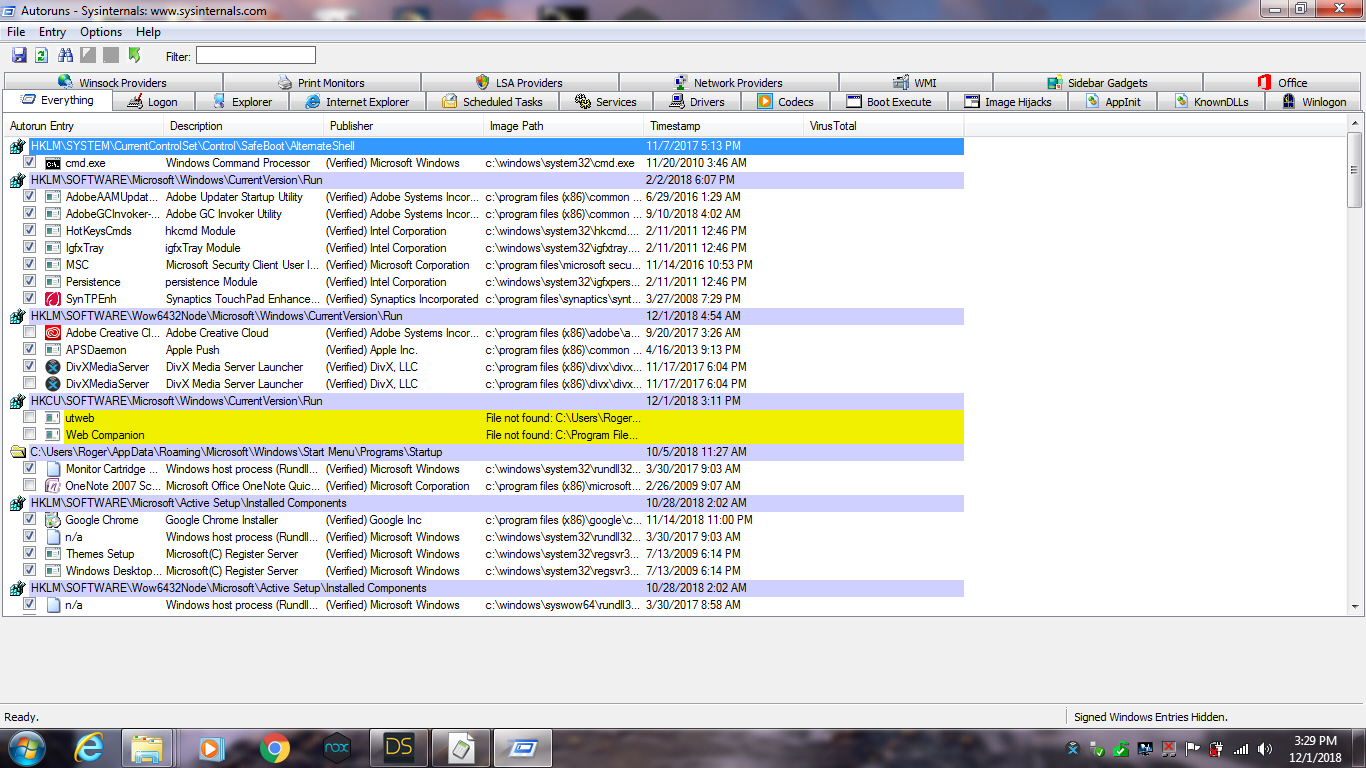This screenshot has width=1366, height=768.
Task: Click the power plug tray icon
Action: [1217, 748]
